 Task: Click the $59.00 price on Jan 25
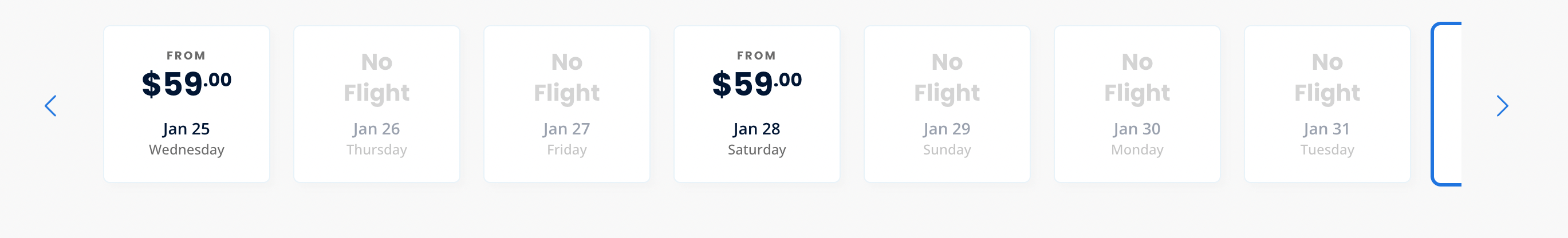(186, 84)
